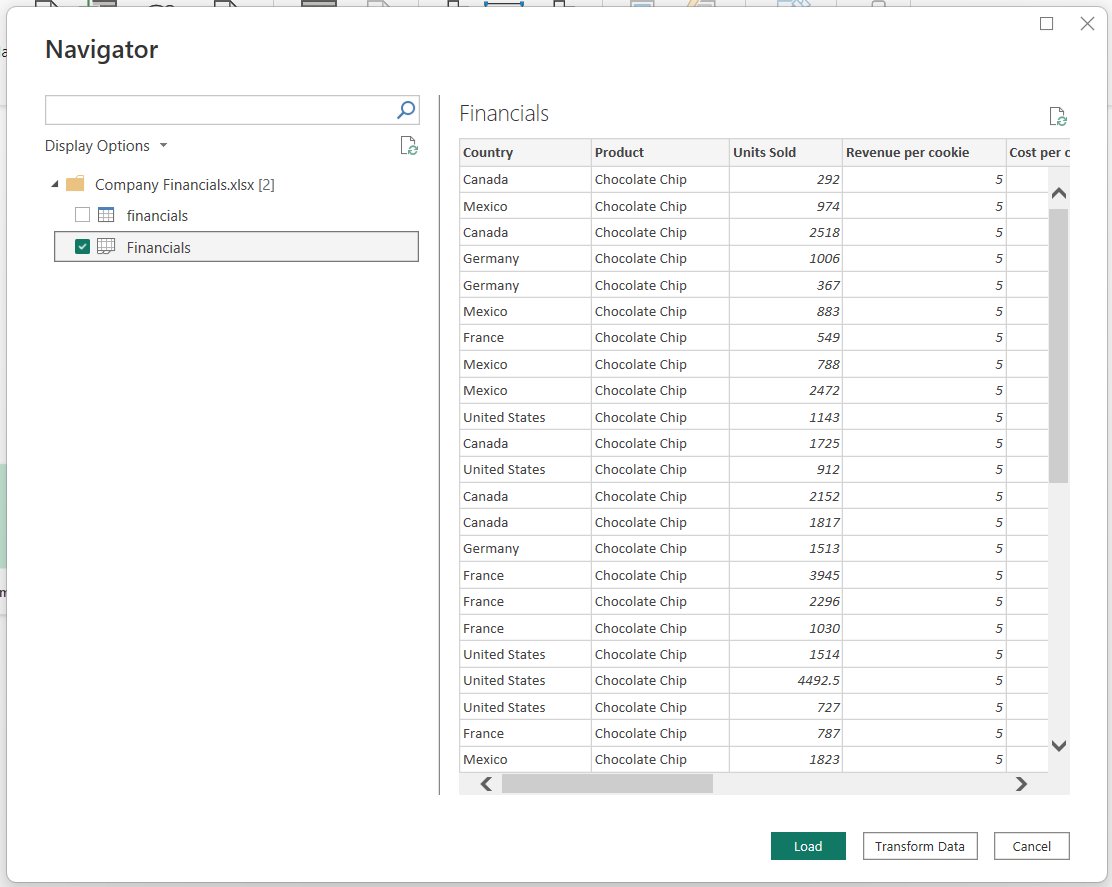Image resolution: width=1112 pixels, height=887 pixels.
Task: Click the folder icon of Company Financials.xlsx
Action: (75, 184)
